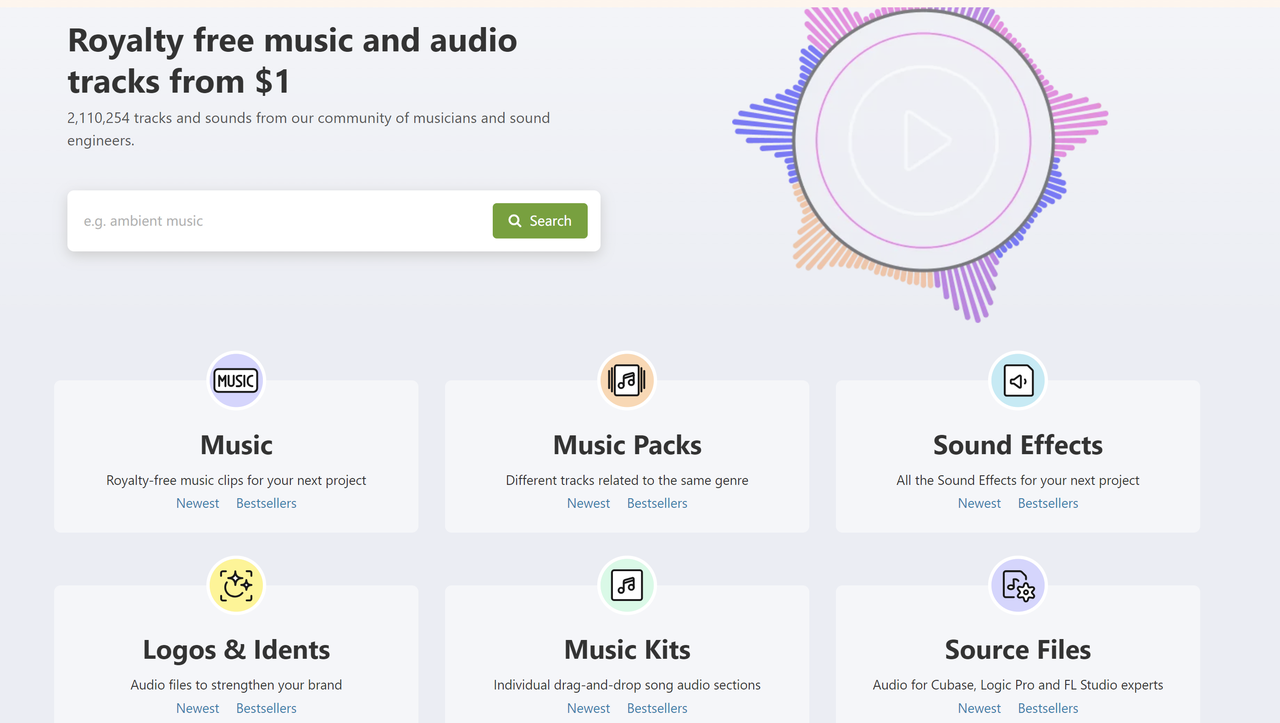This screenshot has width=1280, height=723.
Task: Select the music note icon above Music Kits
Action: 627,585
